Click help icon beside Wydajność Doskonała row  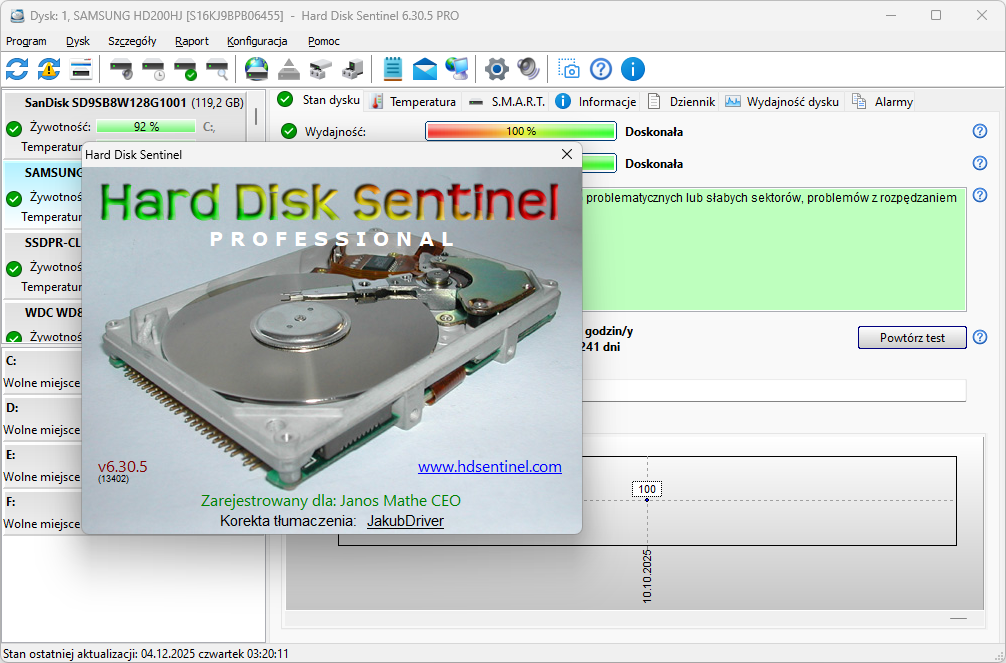tap(980, 131)
